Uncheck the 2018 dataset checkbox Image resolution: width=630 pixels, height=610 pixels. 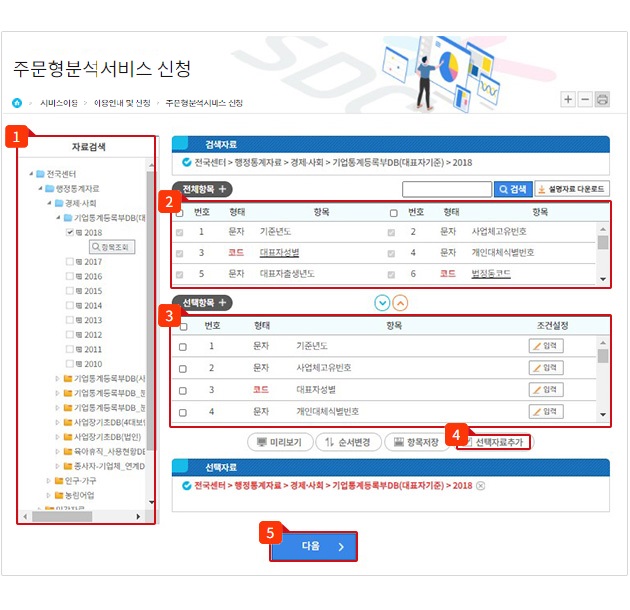pos(70,232)
